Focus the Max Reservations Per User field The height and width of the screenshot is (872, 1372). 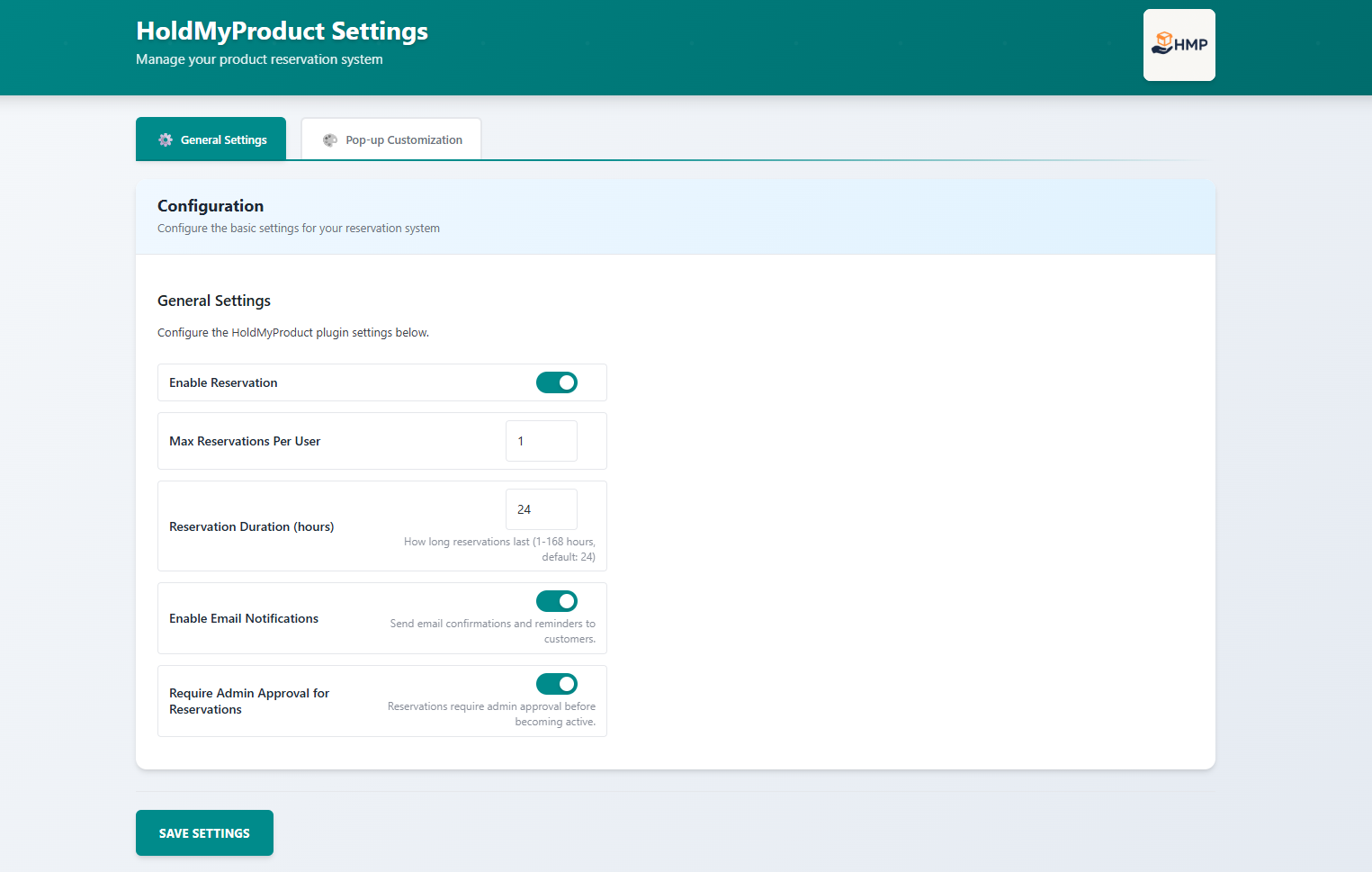541,441
